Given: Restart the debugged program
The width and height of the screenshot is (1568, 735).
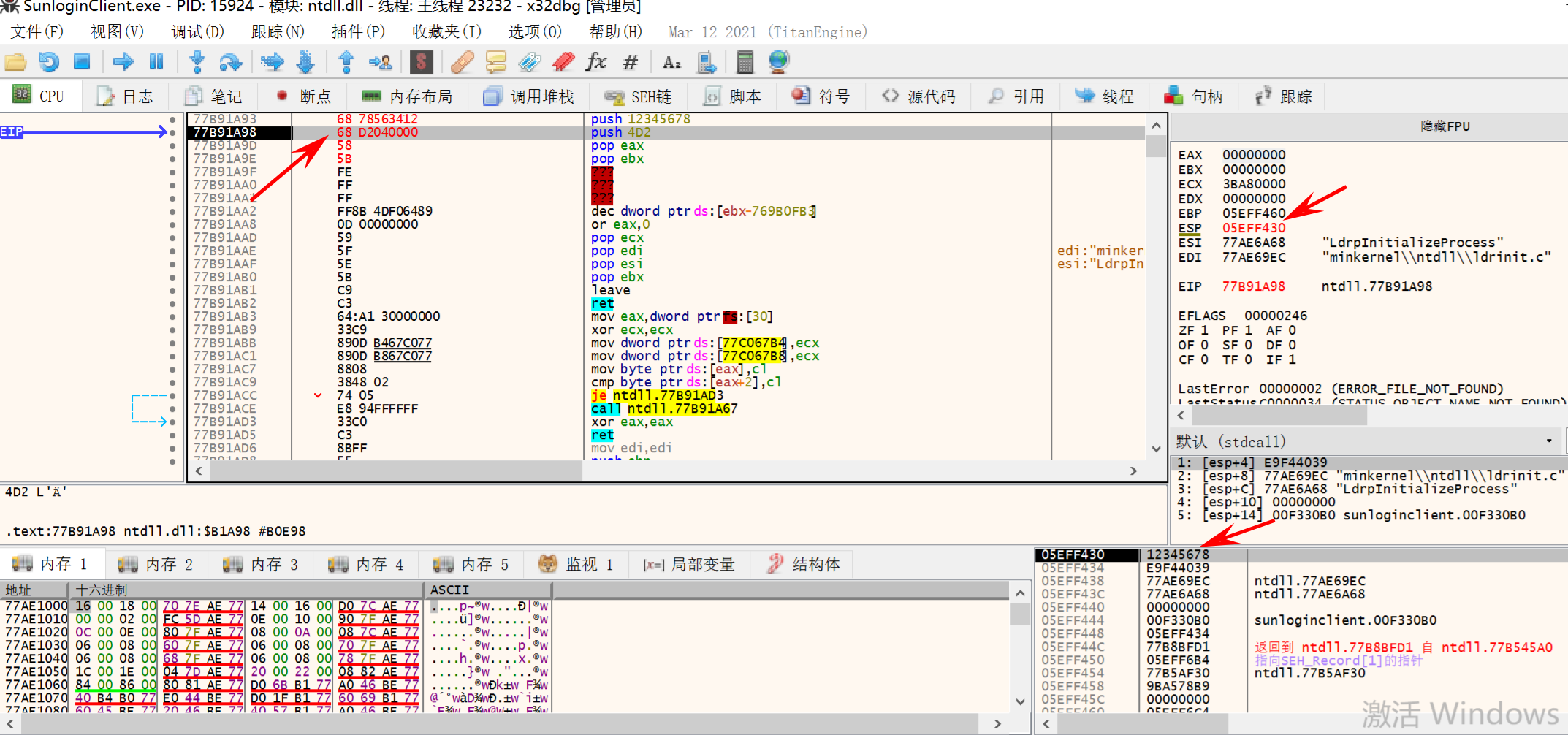Looking at the screenshot, I should pyautogui.click(x=49, y=63).
